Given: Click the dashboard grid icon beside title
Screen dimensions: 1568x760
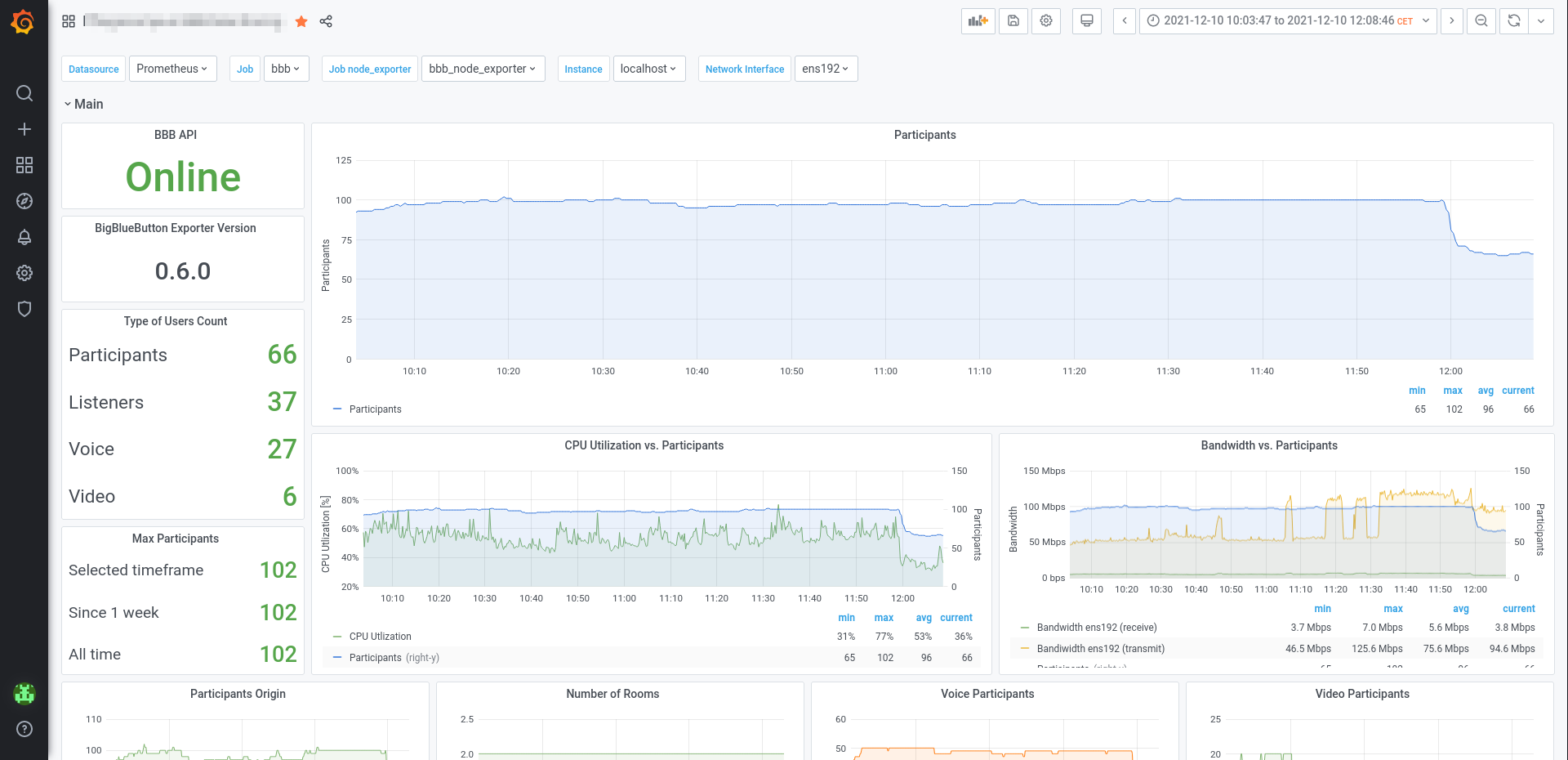Looking at the screenshot, I should point(69,21).
